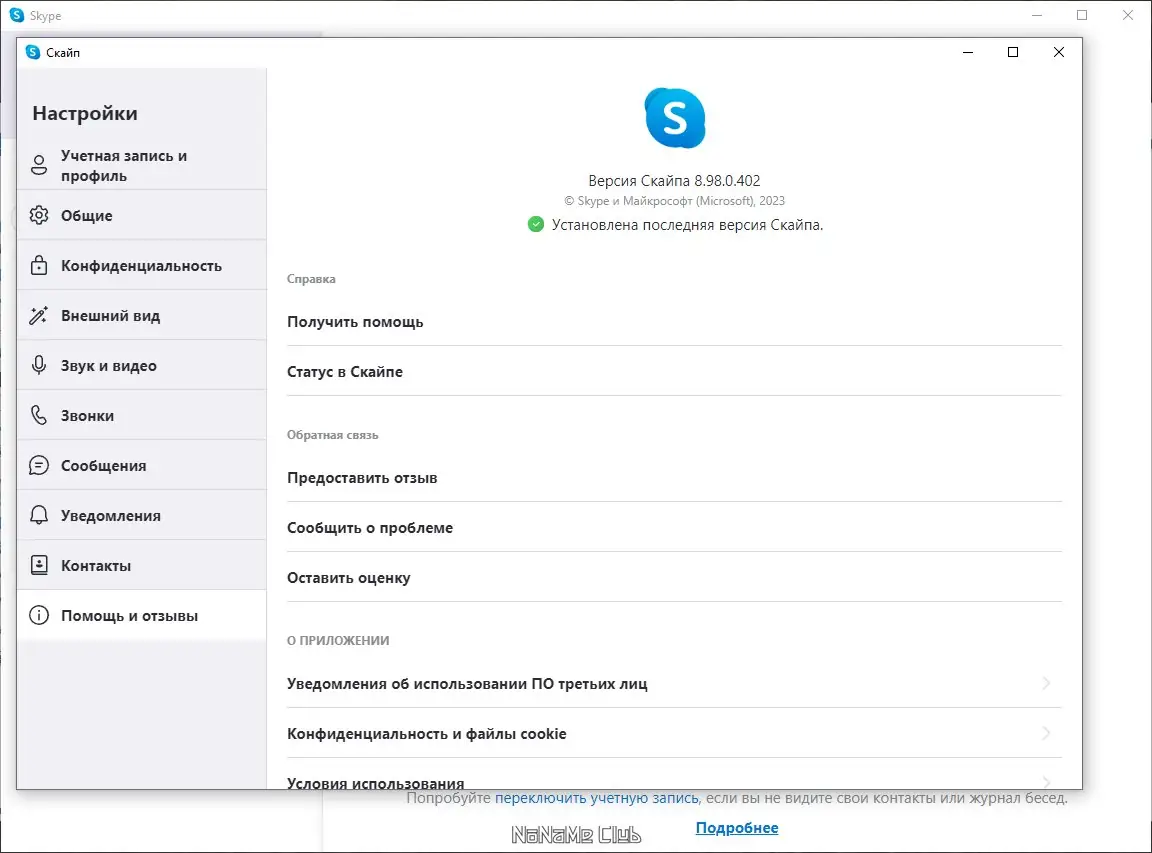This screenshot has height=853, width=1152.
Task: Click the Обратная связь section label
Action: click(333, 435)
